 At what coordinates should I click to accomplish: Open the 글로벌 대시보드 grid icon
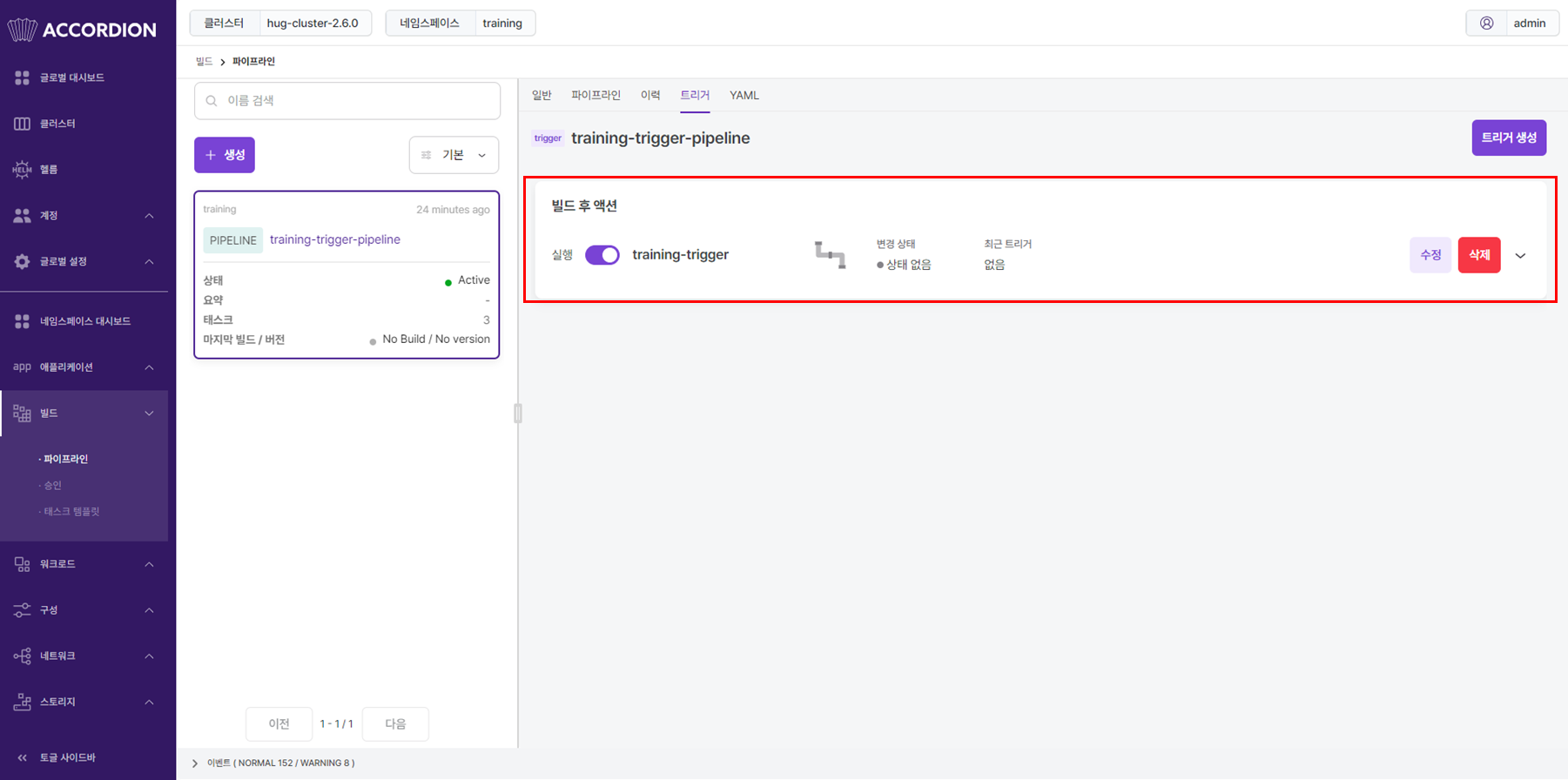point(23,78)
